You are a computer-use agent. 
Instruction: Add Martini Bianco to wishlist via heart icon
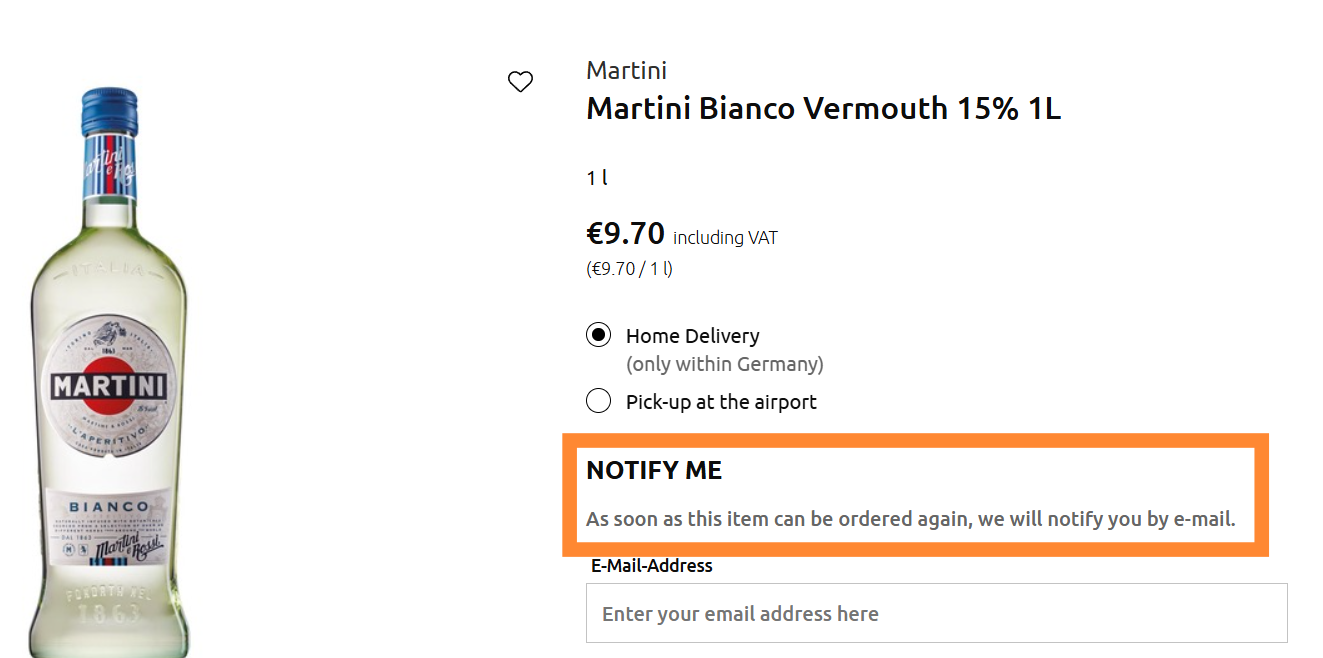click(x=520, y=82)
